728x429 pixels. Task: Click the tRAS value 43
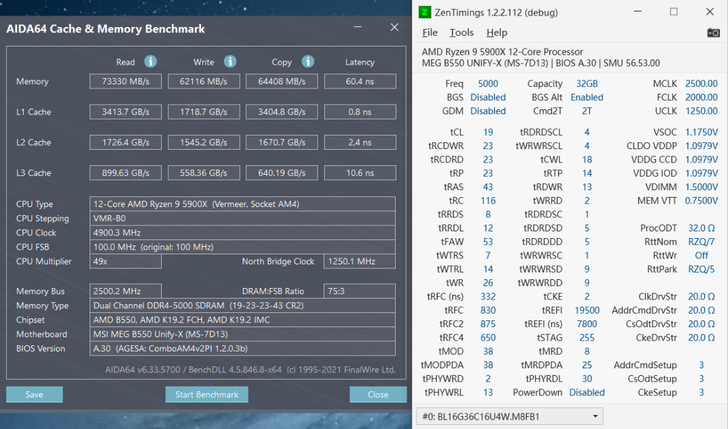(x=488, y=187)
